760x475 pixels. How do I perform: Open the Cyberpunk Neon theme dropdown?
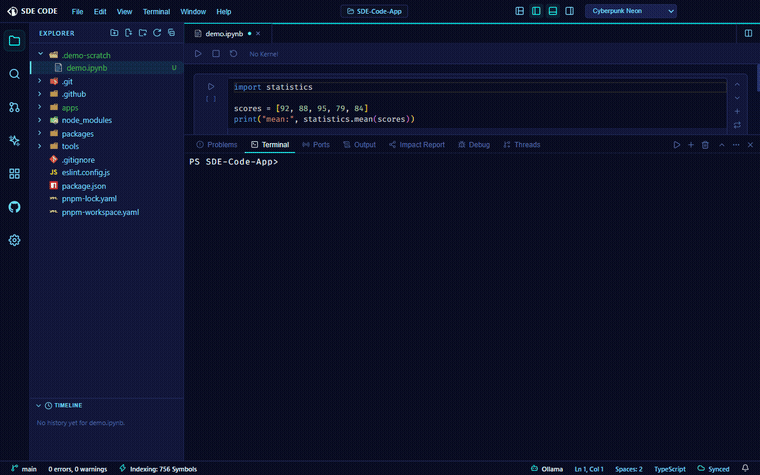[x=631, y=11]
